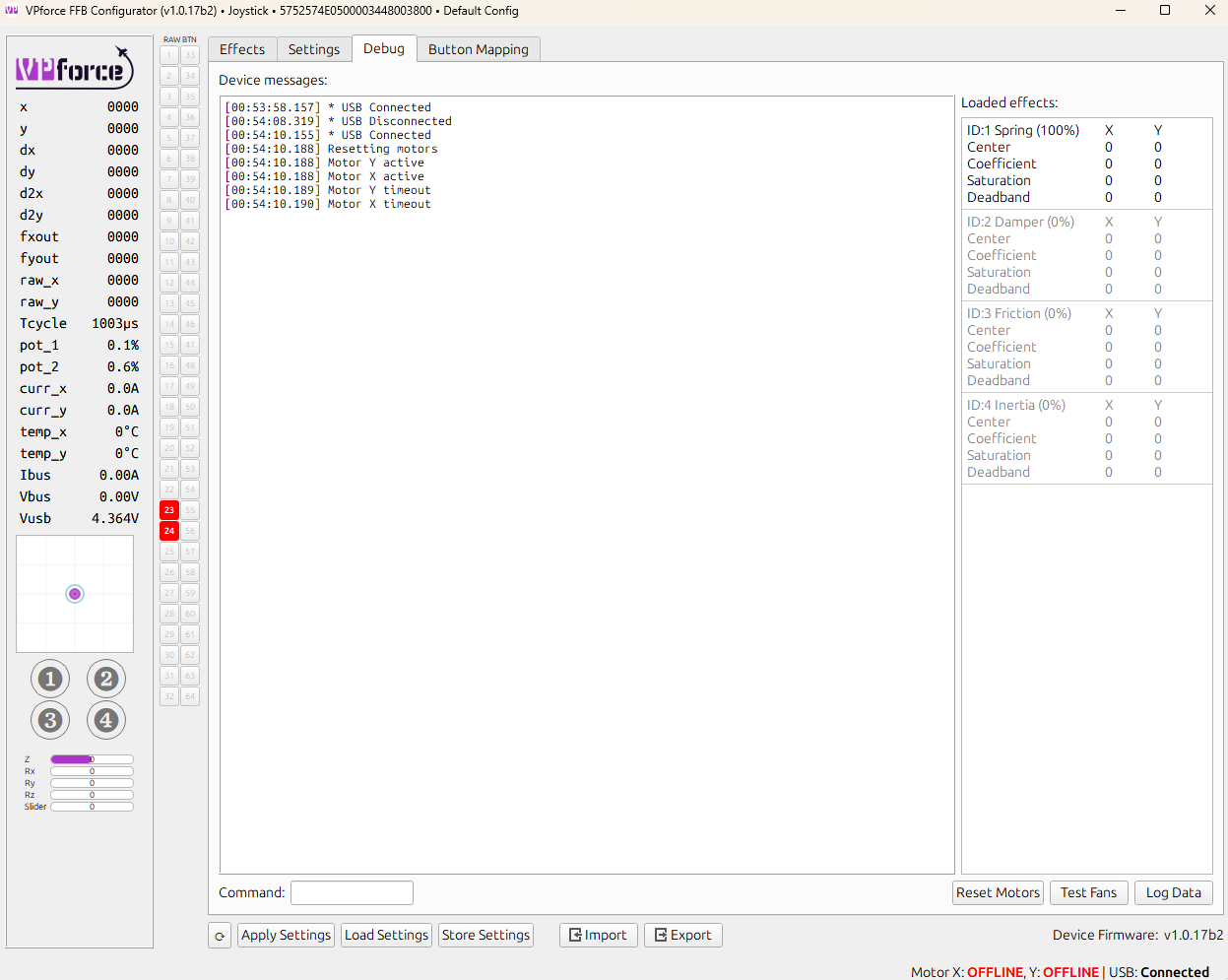
Task: Select the ID:4 Inertia (0%) effect header
Action: 1016,405
